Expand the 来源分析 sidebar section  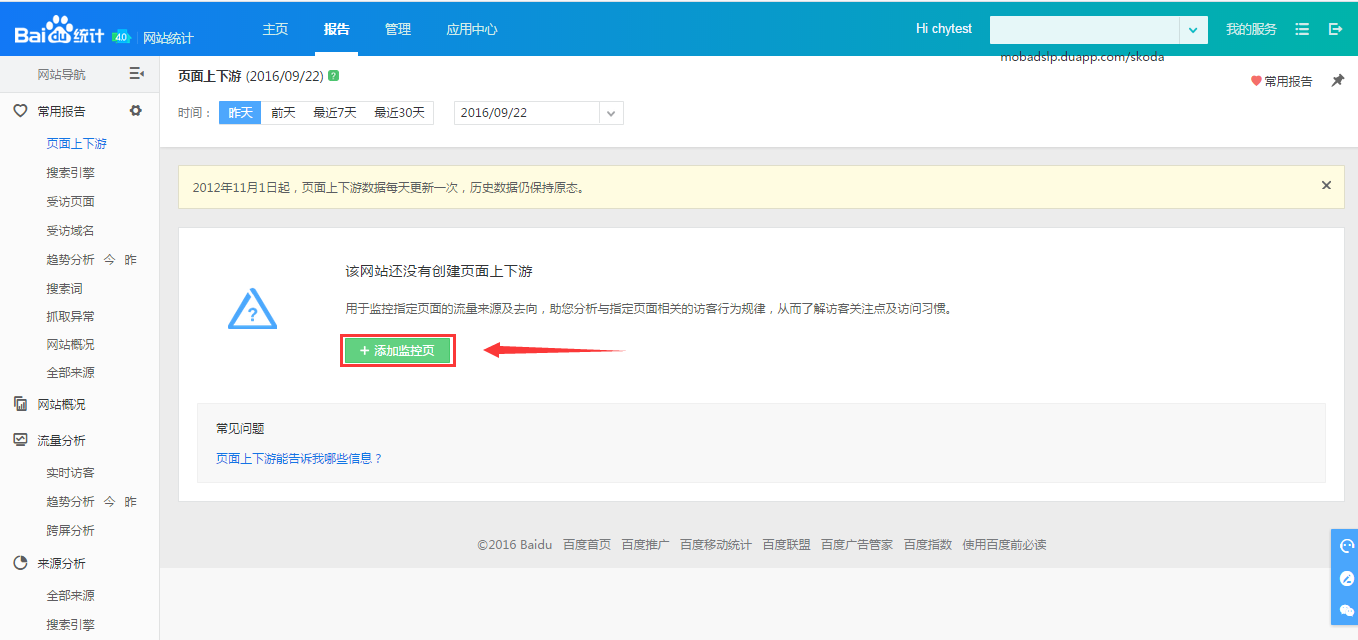(62, 563)
